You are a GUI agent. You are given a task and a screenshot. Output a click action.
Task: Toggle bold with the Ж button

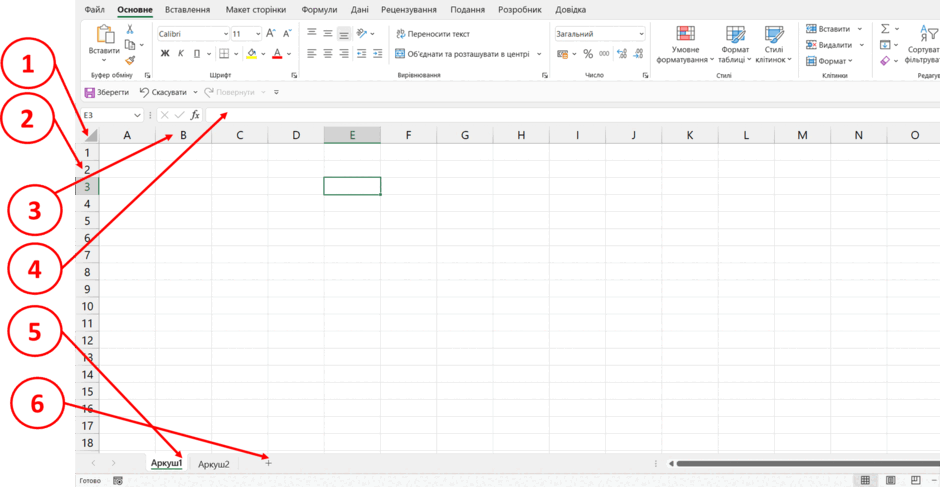pyautogui.click(x=165, y=54)
